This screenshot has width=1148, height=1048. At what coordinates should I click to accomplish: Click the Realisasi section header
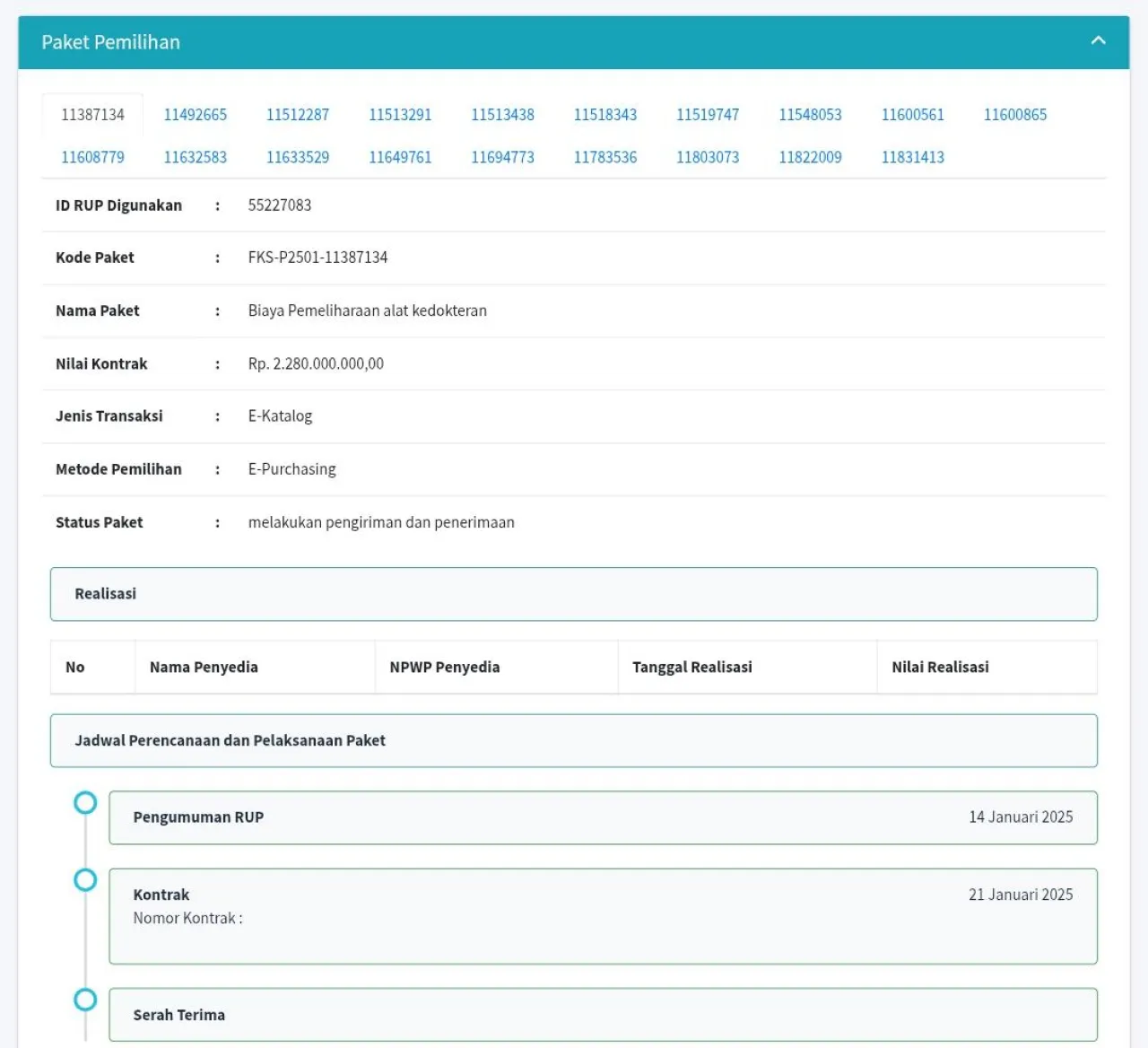coord(574,594)
